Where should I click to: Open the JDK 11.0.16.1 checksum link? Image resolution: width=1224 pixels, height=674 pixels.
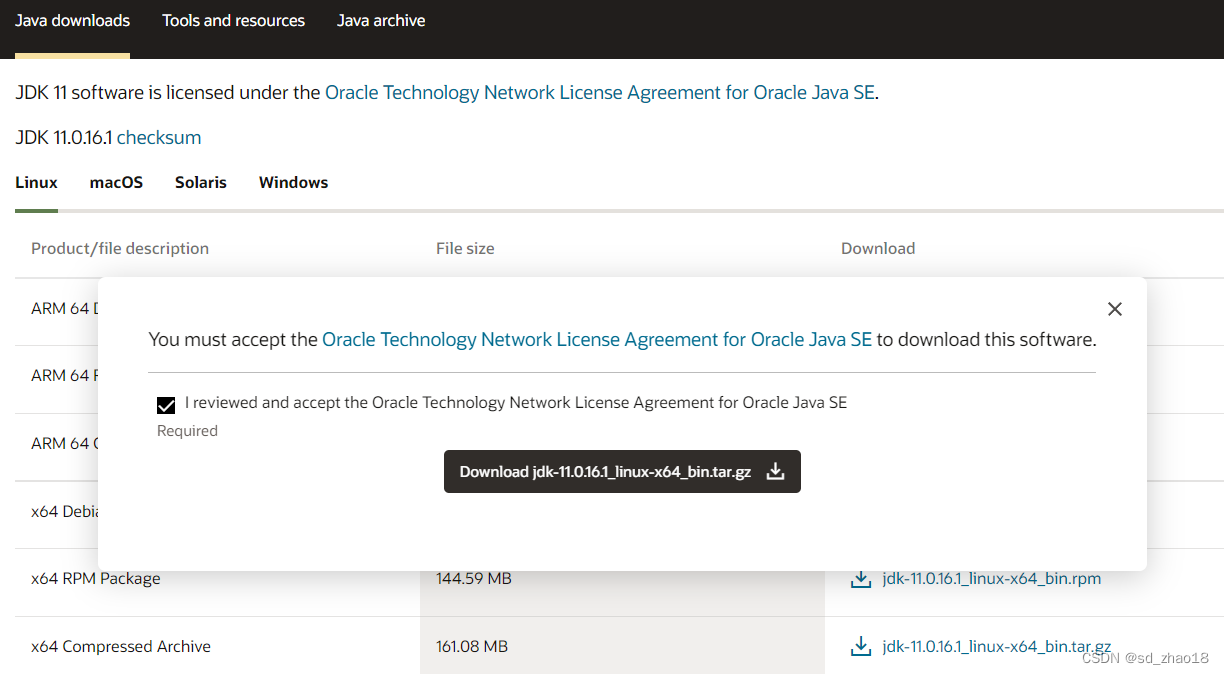159,138
